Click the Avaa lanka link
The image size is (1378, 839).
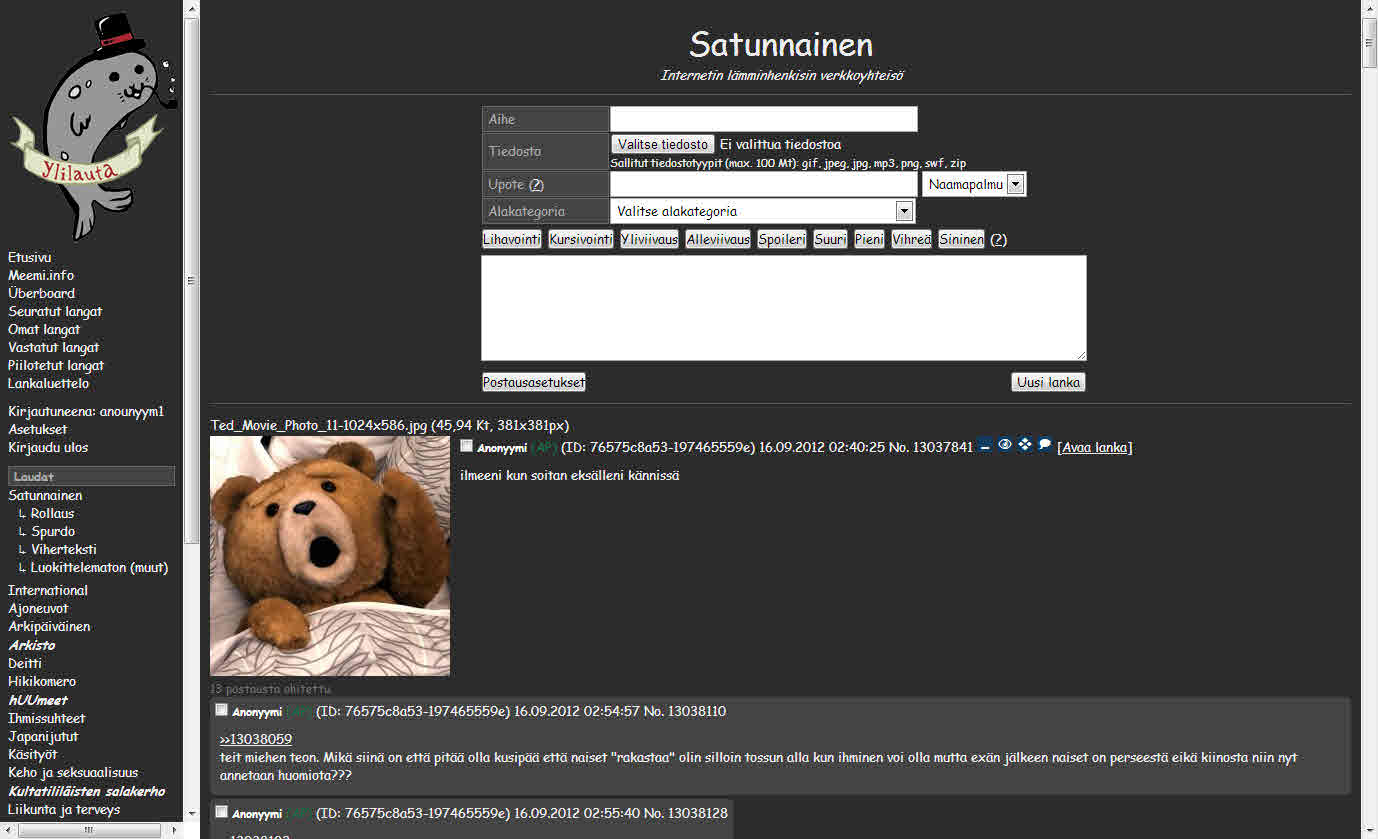point(1095,447)
